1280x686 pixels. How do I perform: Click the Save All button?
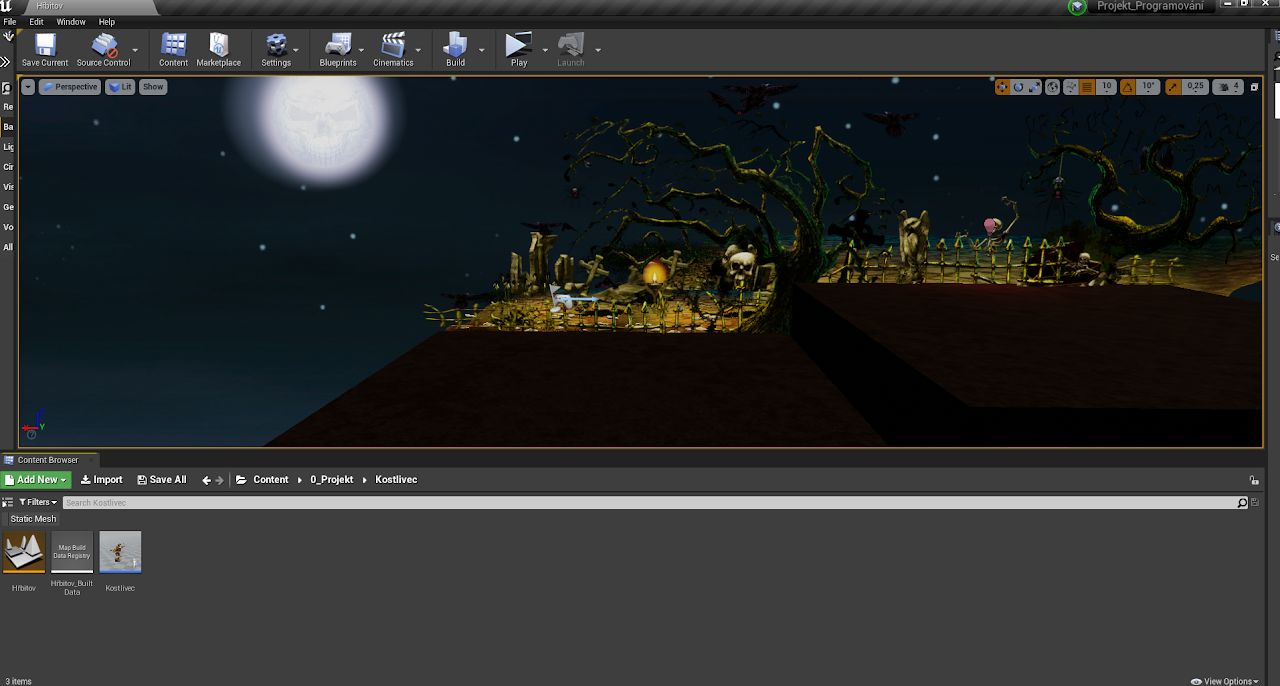pyautogui.click(x=162, y=480)
